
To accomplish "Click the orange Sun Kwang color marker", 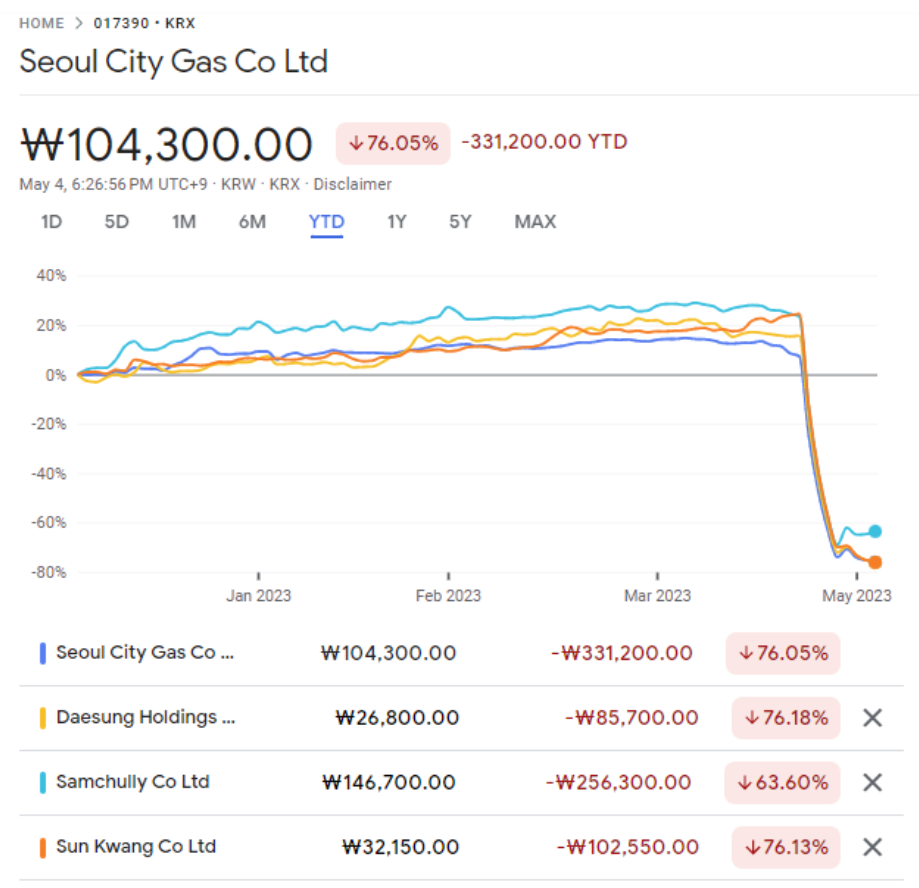I will (42, 848).
